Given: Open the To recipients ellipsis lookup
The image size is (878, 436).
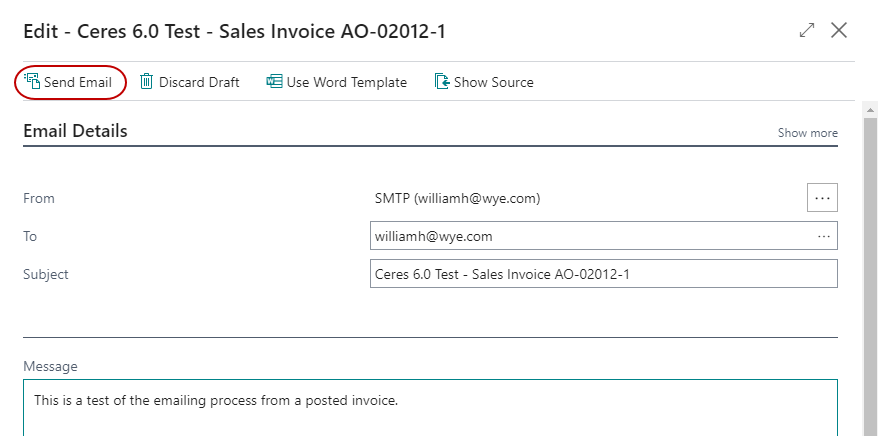Looking at the screenshot, I should [824, 236].
